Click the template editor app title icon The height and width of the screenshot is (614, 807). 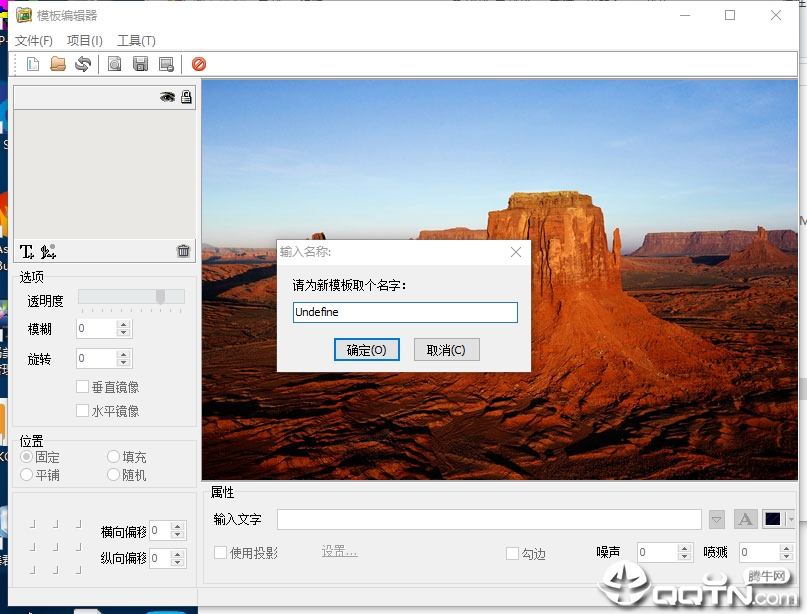(x=24, y=15)
